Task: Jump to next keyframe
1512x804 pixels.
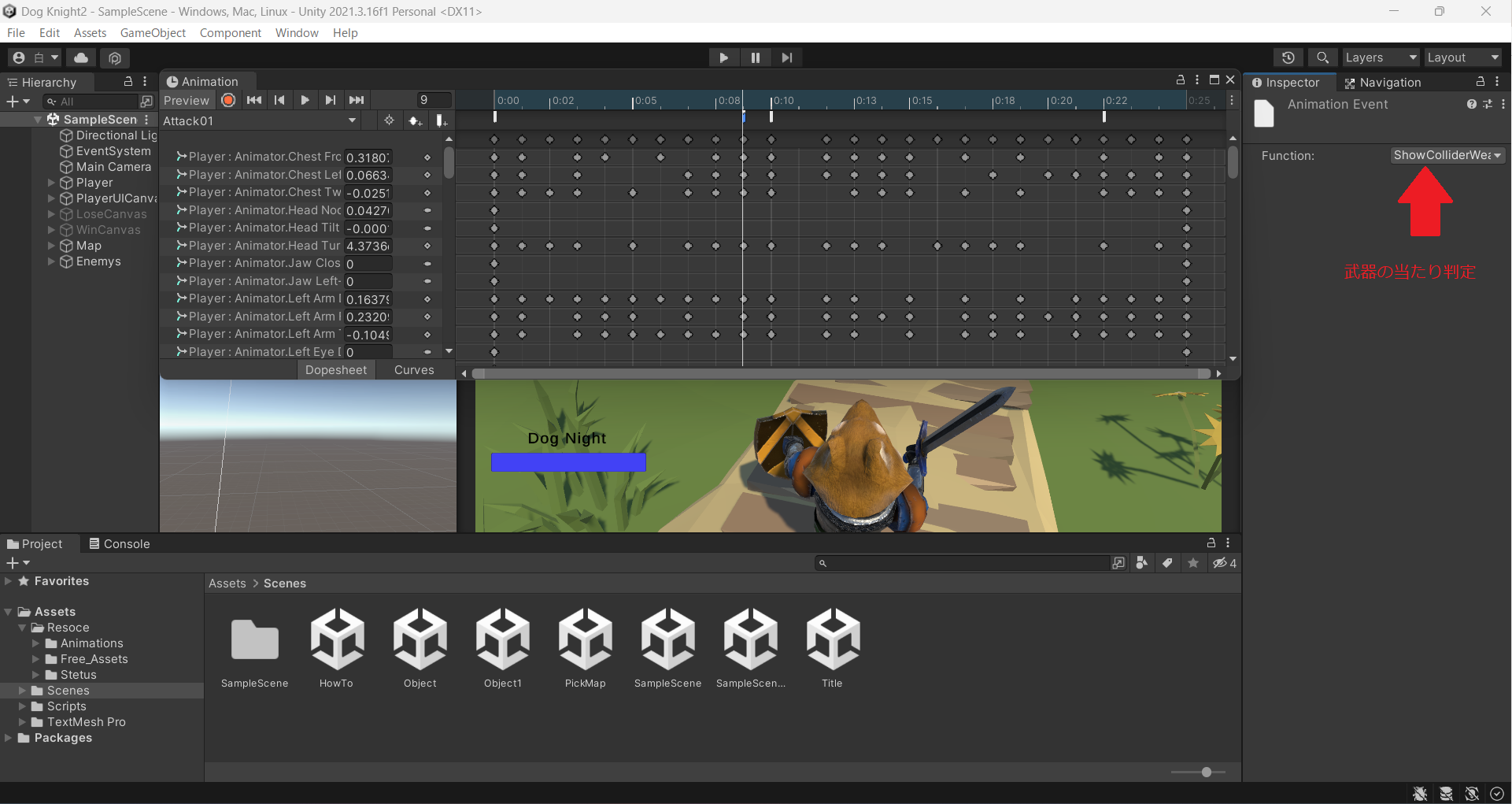Action: 331,100
